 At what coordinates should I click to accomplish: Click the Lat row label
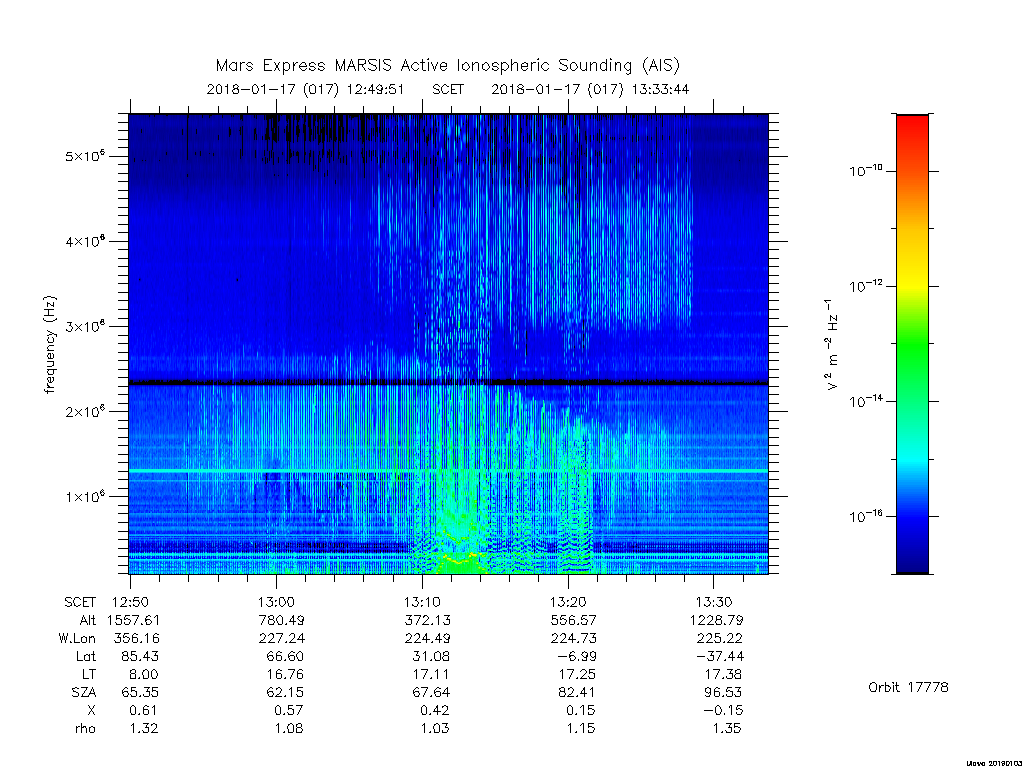pyautogui.click(x=86, y=656)
